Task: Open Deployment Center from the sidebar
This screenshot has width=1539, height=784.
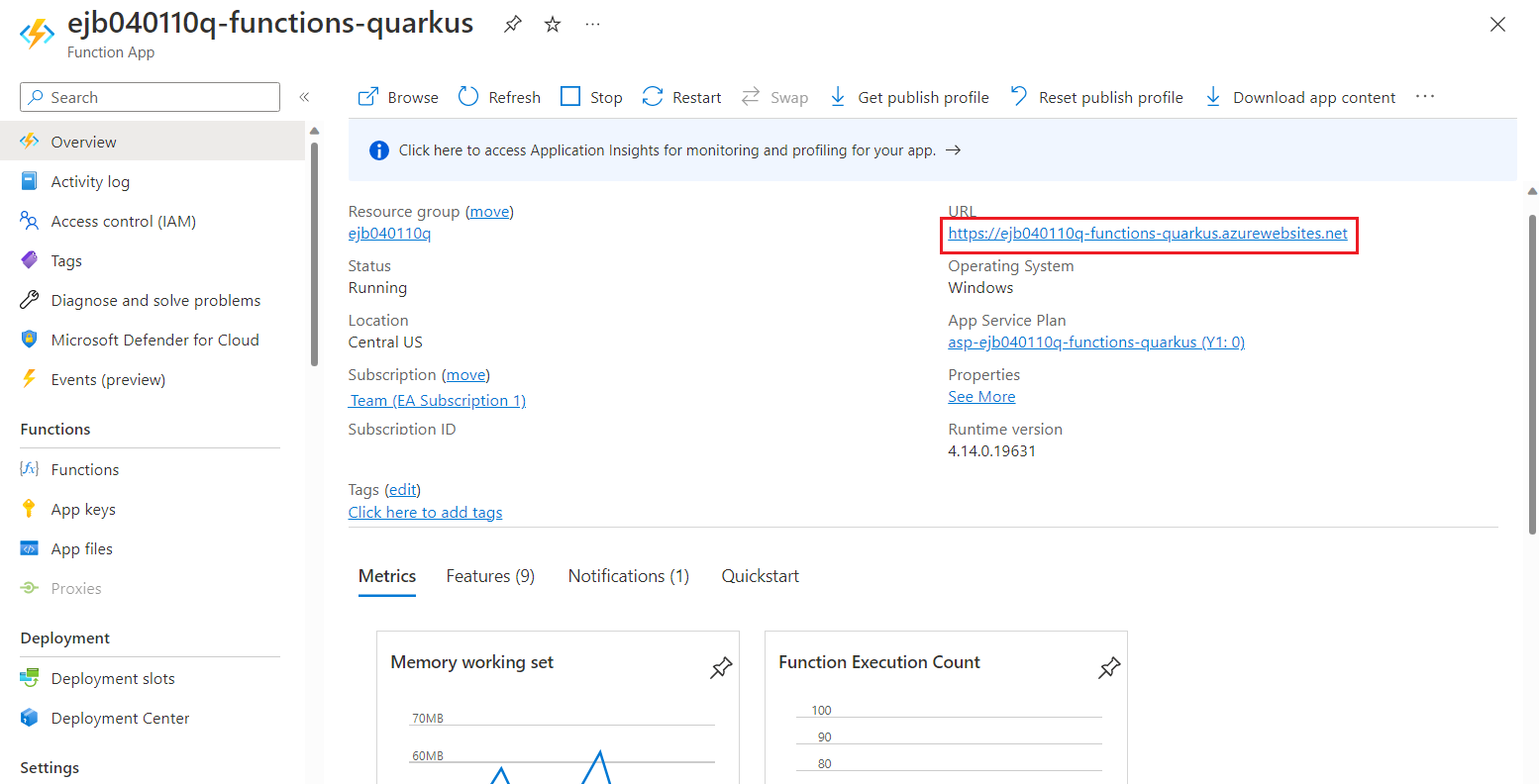Action: 119,717
